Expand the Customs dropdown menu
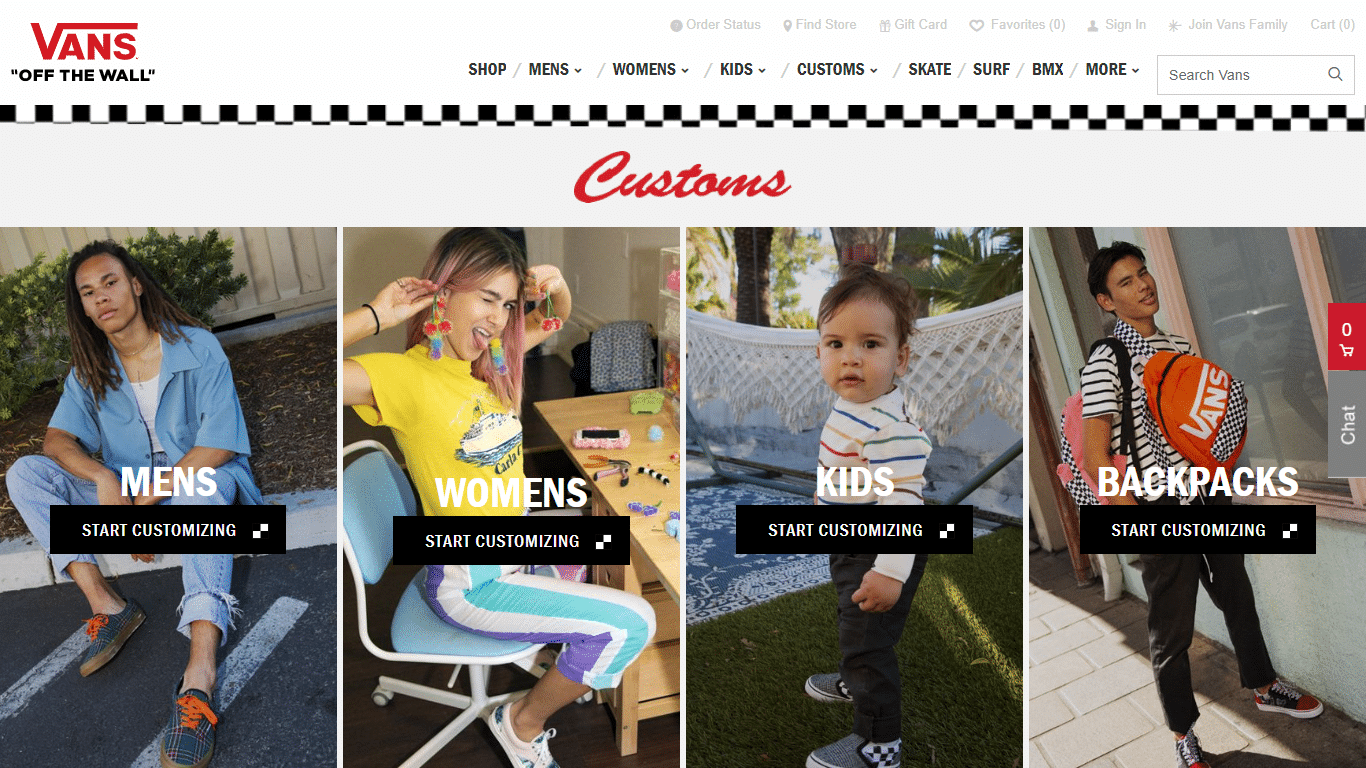Image resolution: width=1366 pixels, height=768 pixels. pos(837,69)
